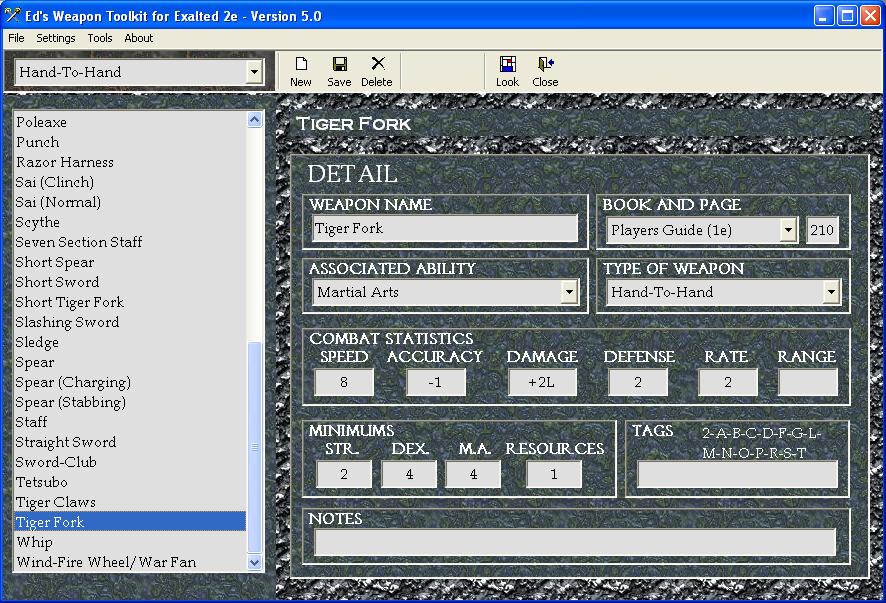
Task: Click the Speed field showing 8
Action: coord(344,383)
